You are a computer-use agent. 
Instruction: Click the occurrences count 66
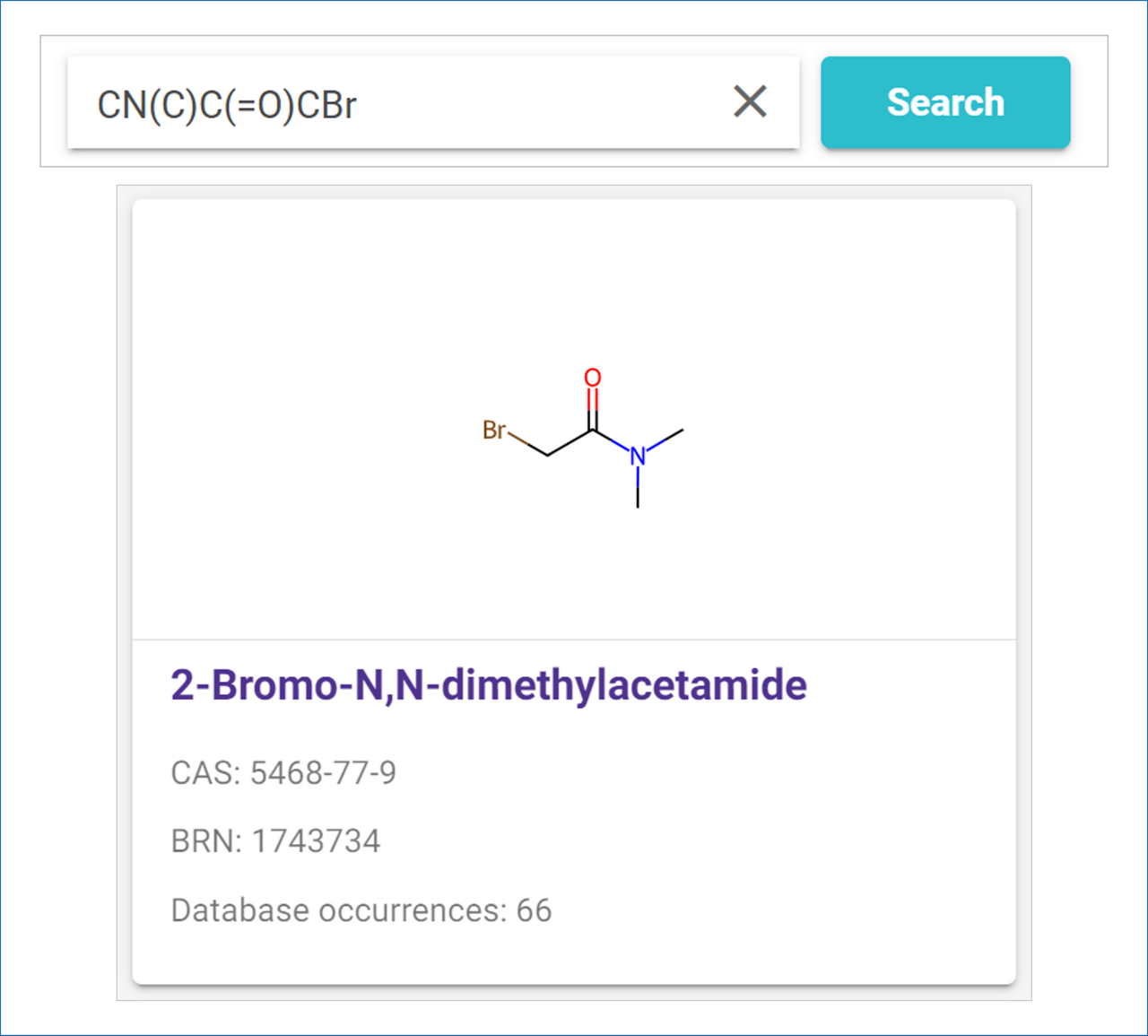534,910
